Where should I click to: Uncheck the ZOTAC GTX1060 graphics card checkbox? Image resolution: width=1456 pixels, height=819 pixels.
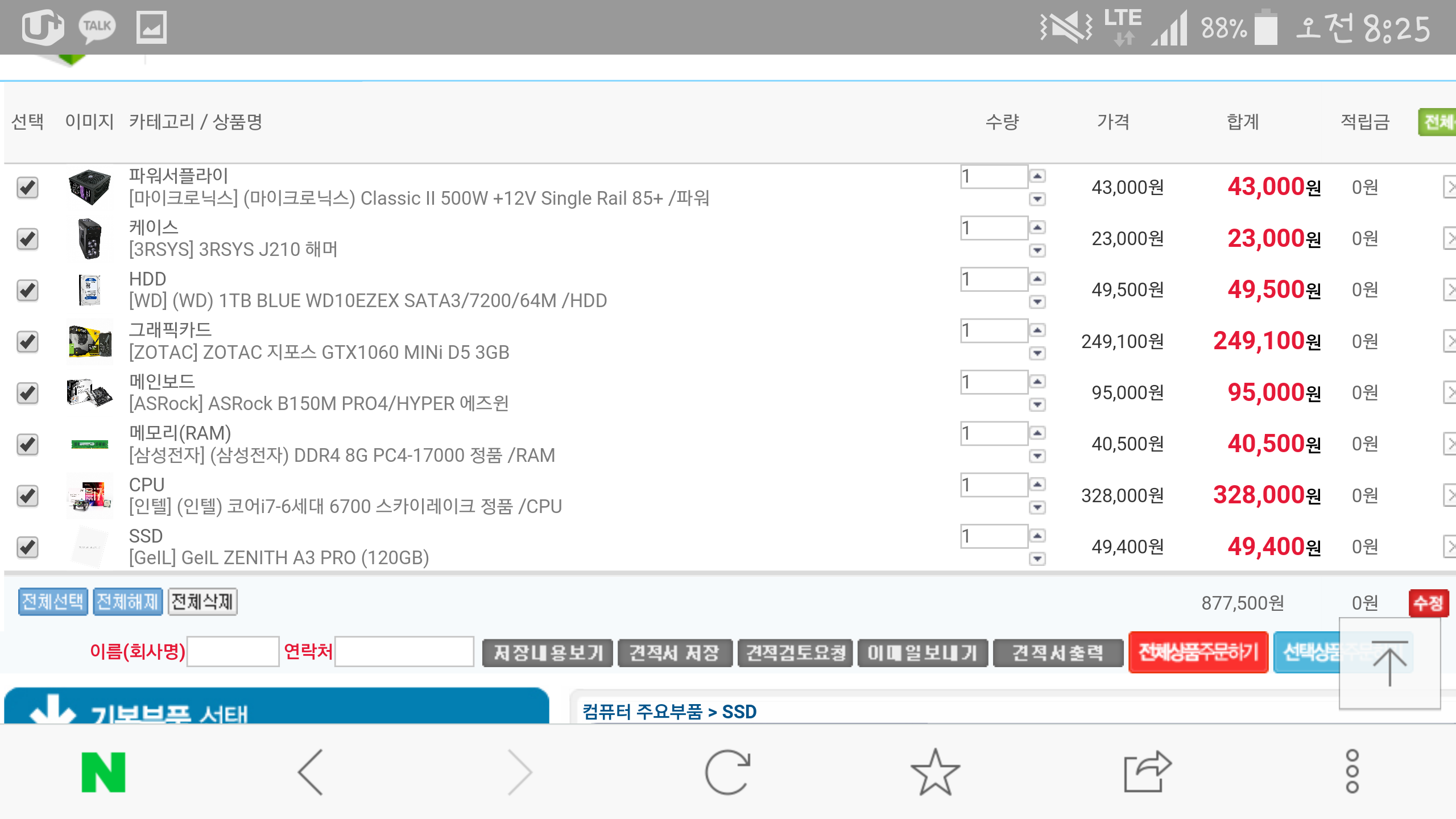[27, 341]
